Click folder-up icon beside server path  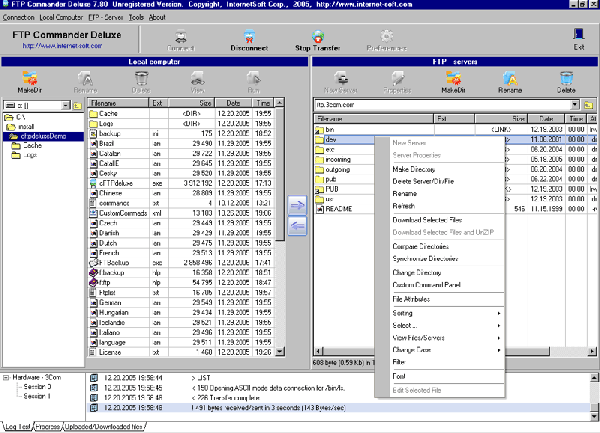(x=590, y=103)
